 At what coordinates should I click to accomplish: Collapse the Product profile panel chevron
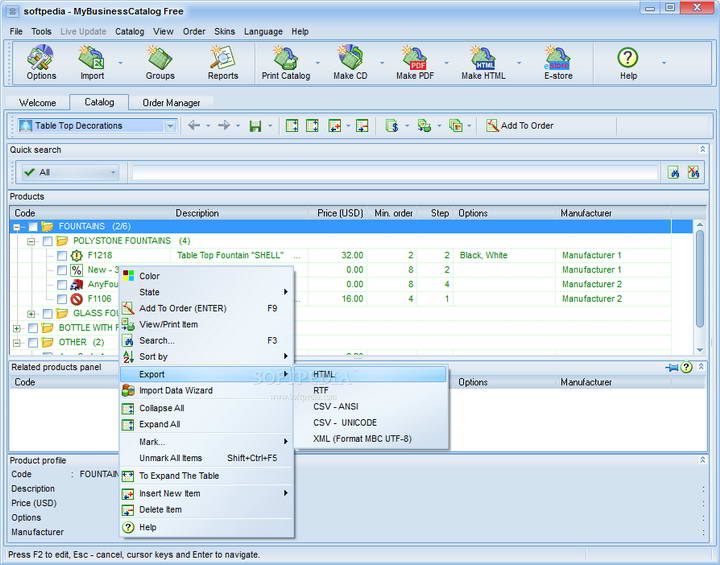pos(702,460)
